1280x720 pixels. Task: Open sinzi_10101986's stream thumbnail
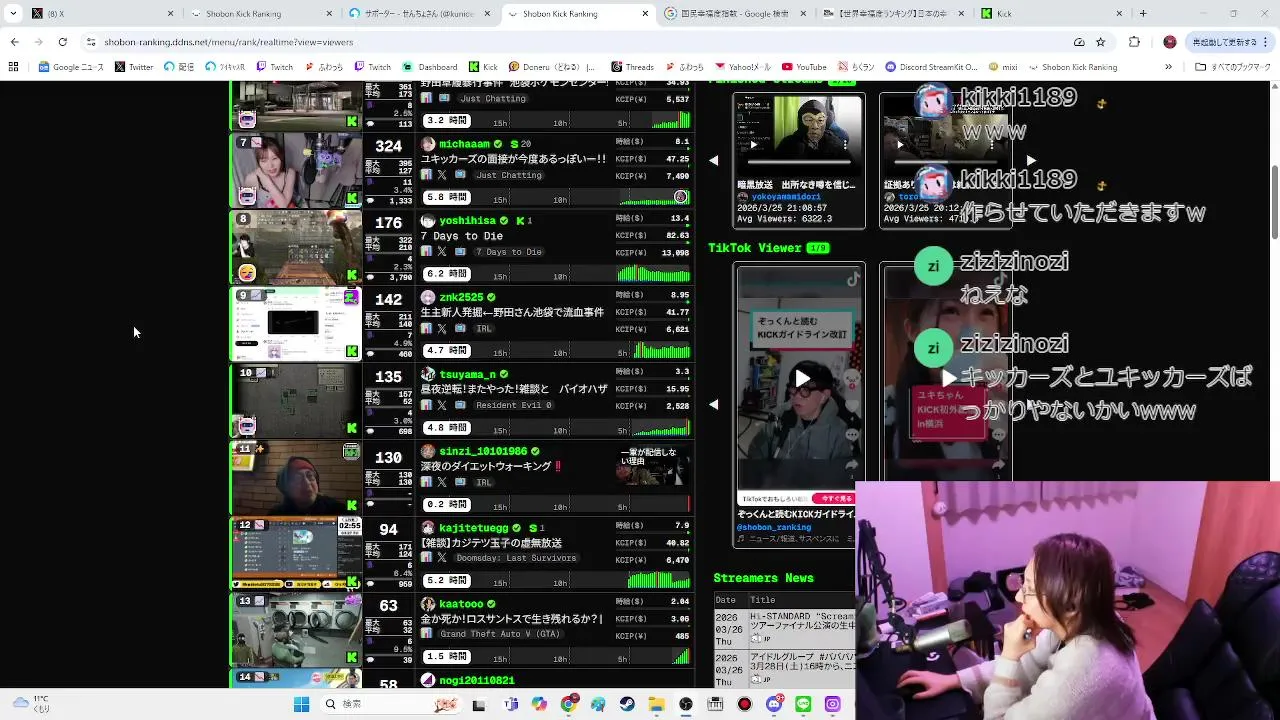(296, 477)
